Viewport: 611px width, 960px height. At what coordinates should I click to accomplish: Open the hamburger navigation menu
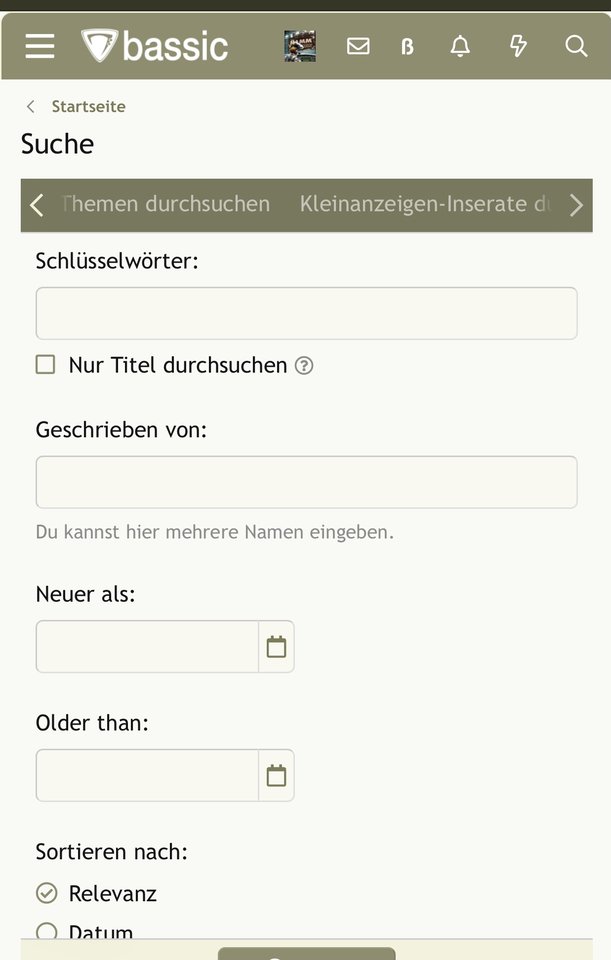tap(40, 46)
